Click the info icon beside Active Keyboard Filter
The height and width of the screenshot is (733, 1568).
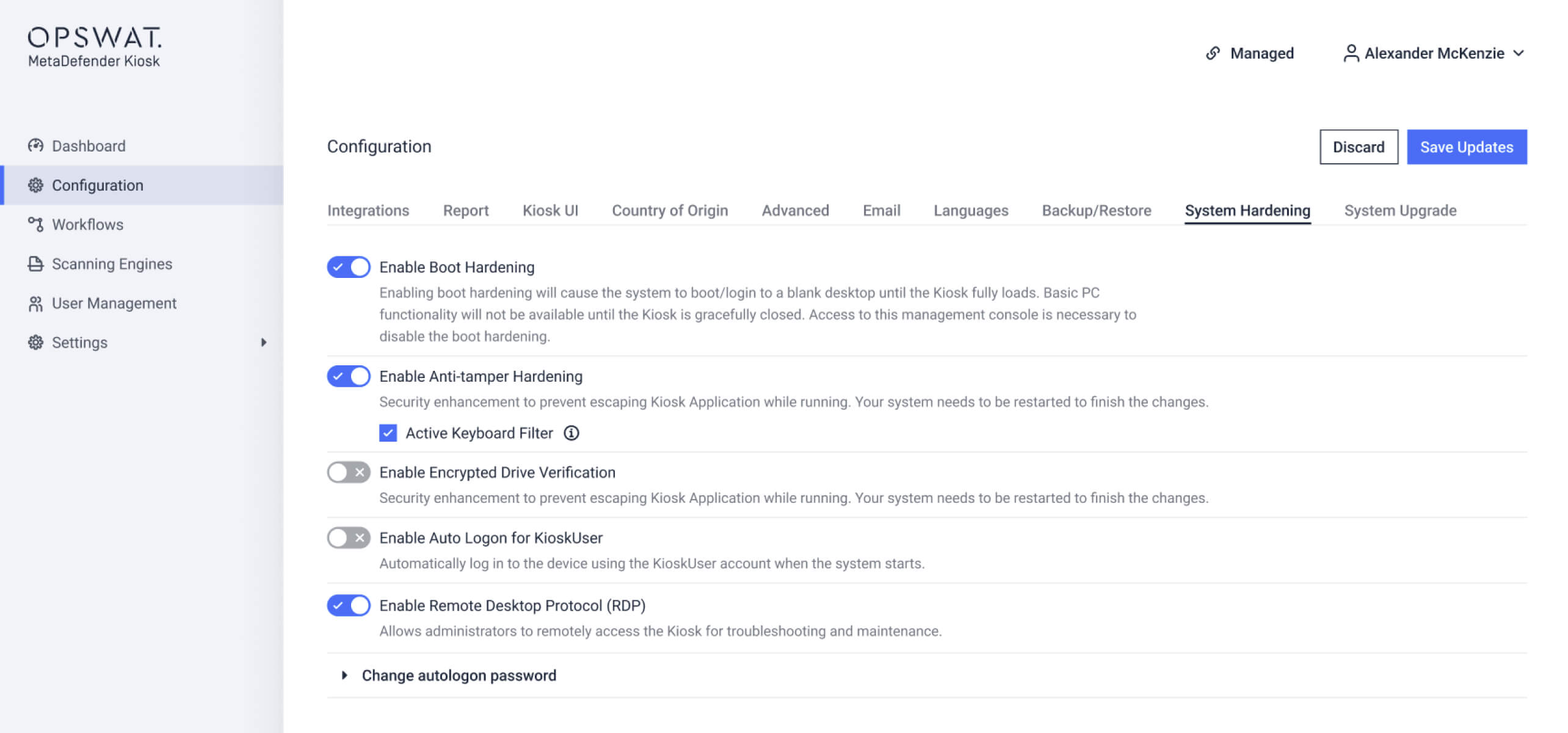tap(571, 433)
